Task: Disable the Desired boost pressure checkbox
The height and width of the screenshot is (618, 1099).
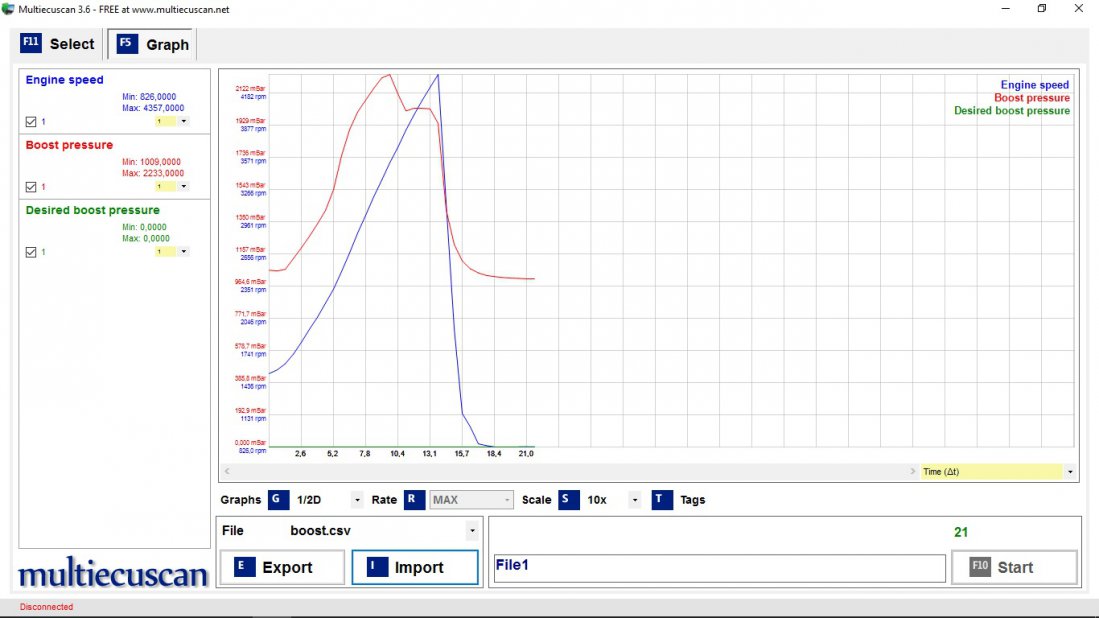Action: point(31,252)
